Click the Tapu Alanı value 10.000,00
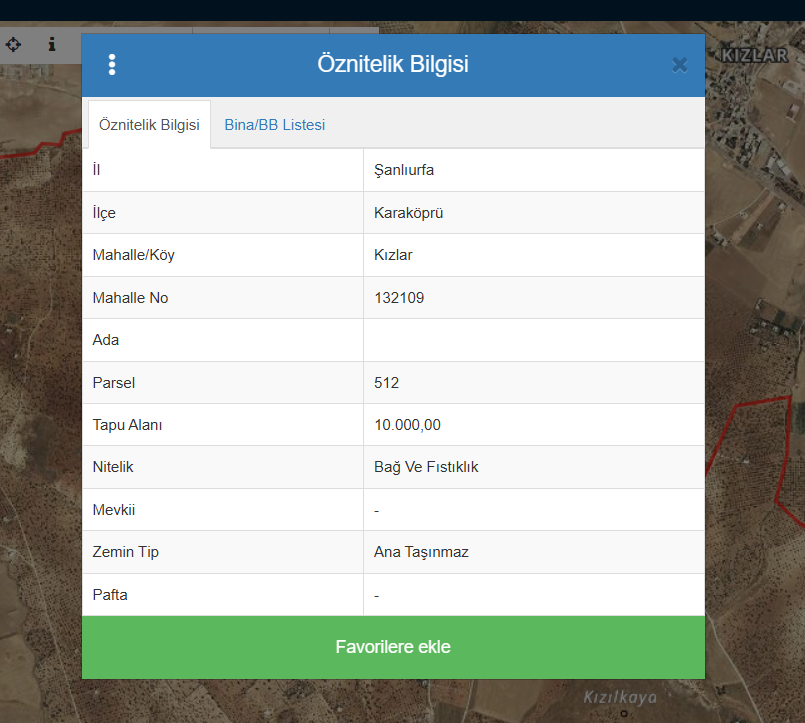805x723 pixels. (407, 425)
